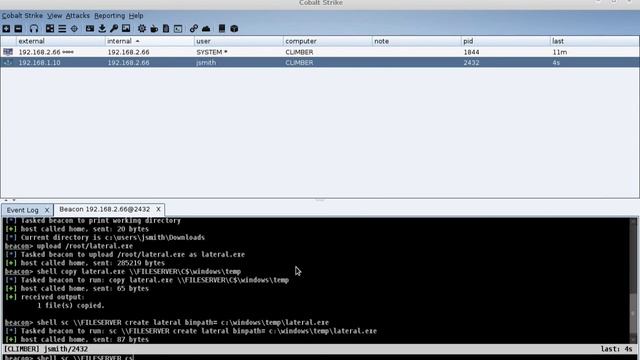This screenshot has height=360, width=640.
Task: Sort sessions by user column header
Action: [x=238, y=41]
